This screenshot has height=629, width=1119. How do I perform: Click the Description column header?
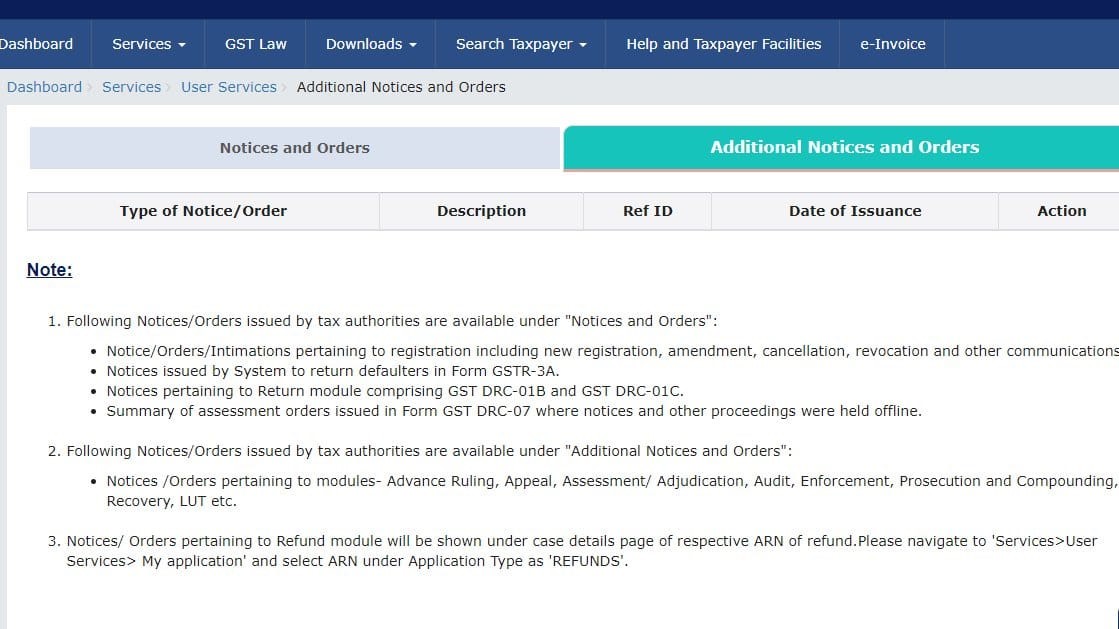[481, 211]
